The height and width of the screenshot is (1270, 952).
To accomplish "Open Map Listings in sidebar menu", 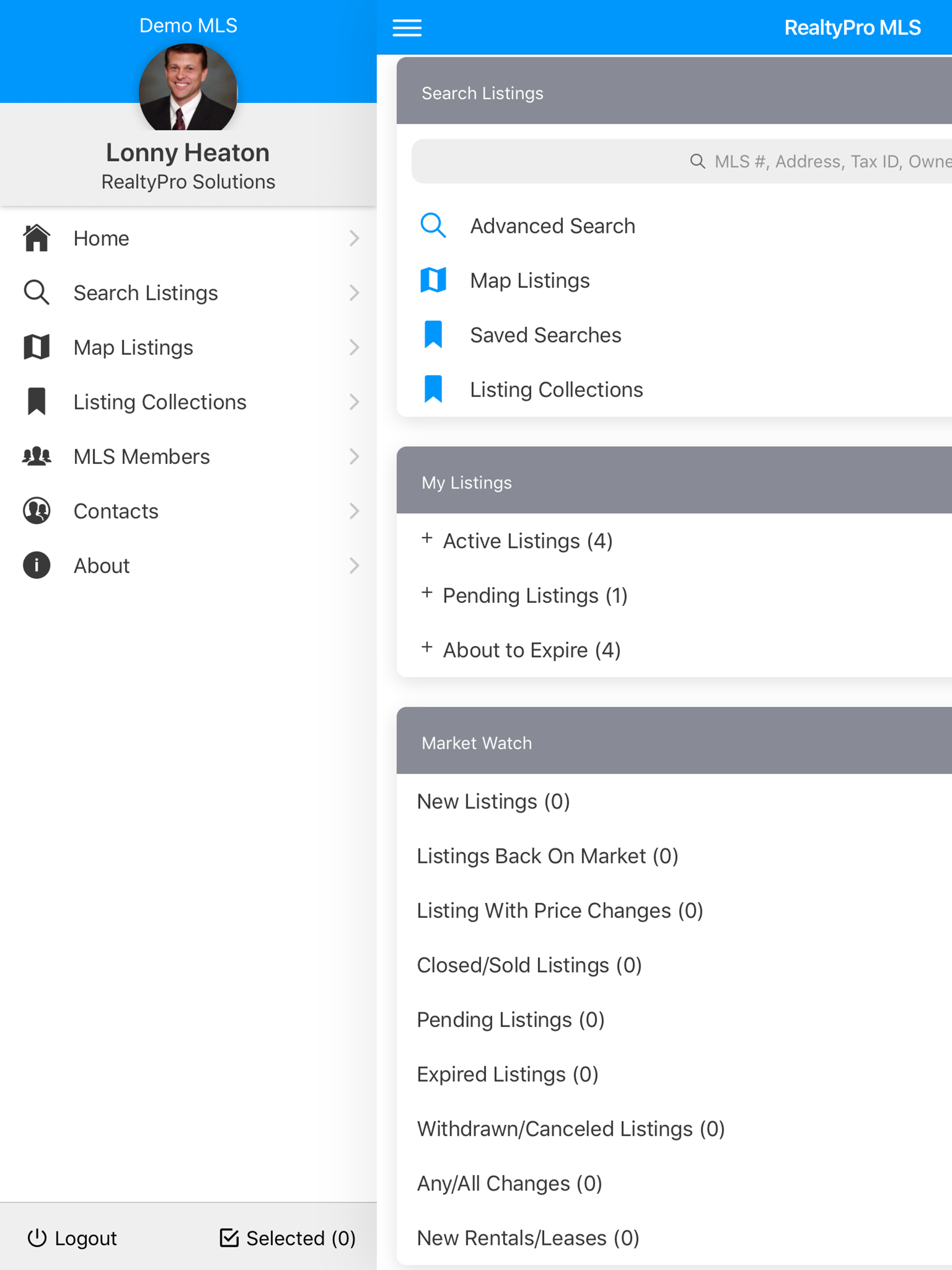I will pos(188,347).
